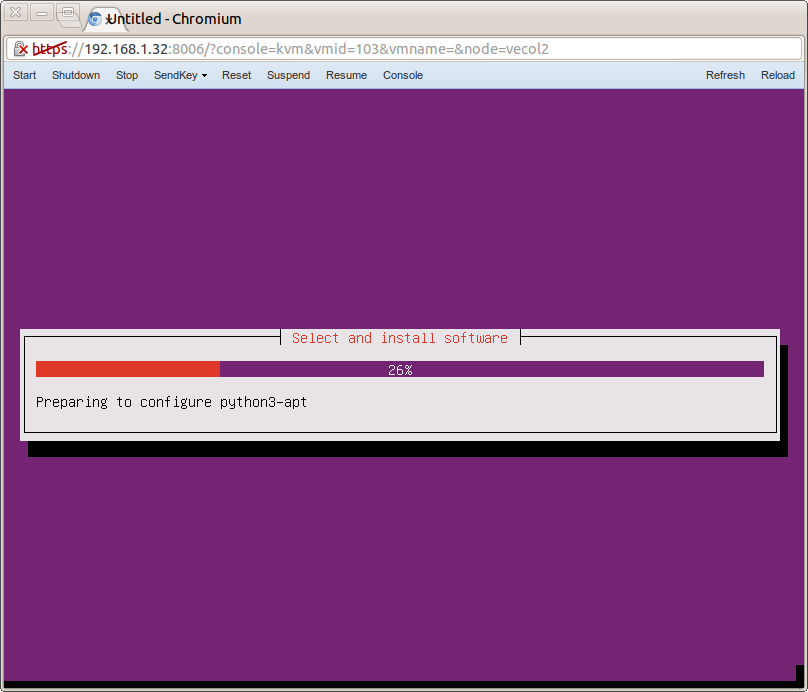Reload the console page

(777, 75)
